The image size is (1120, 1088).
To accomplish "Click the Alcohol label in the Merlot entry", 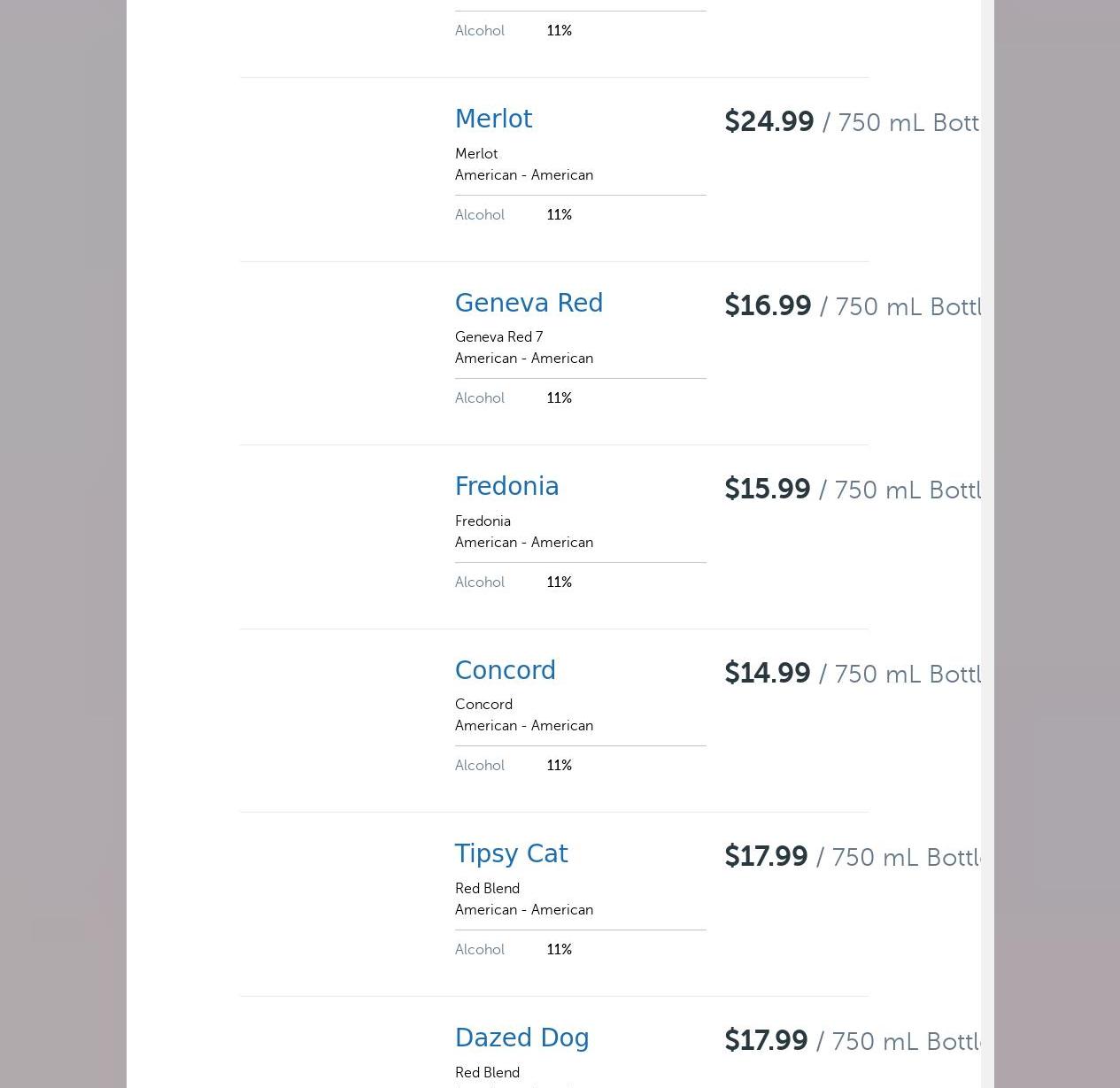I will 479,215.
